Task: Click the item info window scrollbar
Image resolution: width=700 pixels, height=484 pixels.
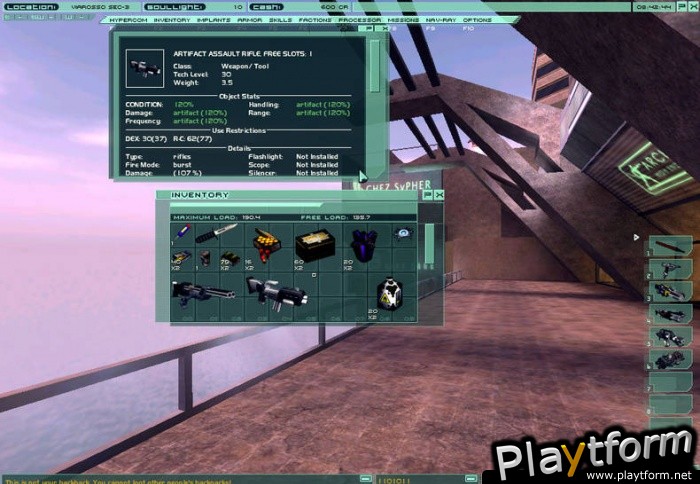Action: [x=375, y=66]
